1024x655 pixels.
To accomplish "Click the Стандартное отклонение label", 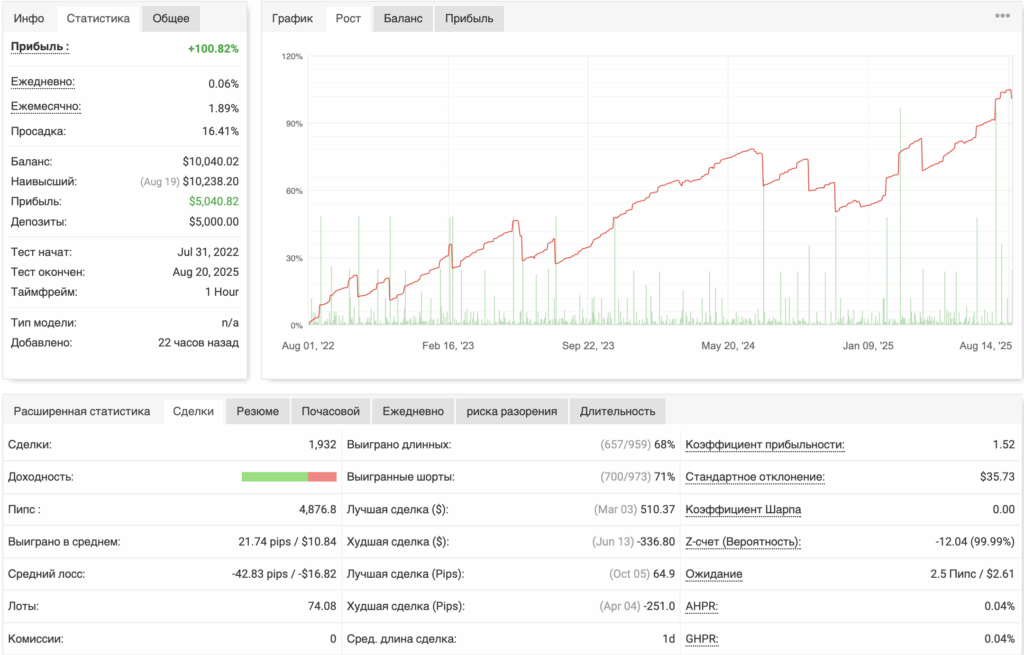I will click(x=755, y=477).
